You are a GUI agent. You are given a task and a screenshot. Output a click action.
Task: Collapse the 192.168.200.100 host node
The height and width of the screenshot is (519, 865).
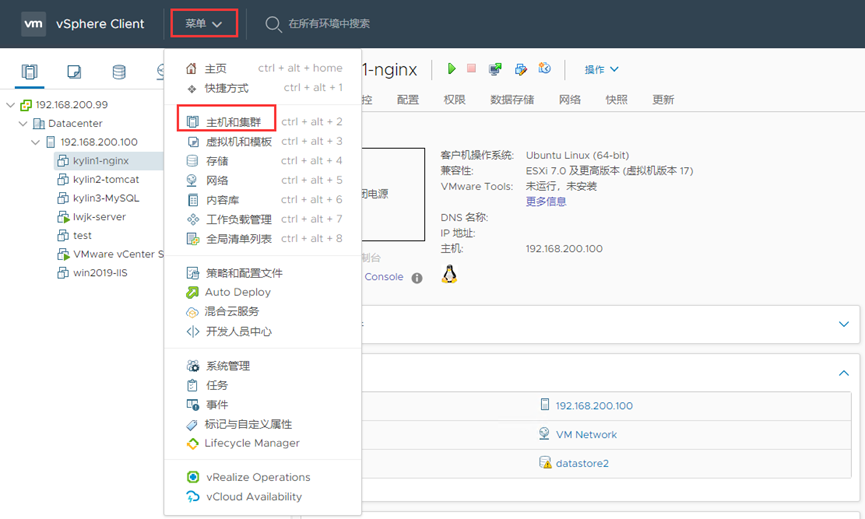pyautogui.click(x=35, y=142)
